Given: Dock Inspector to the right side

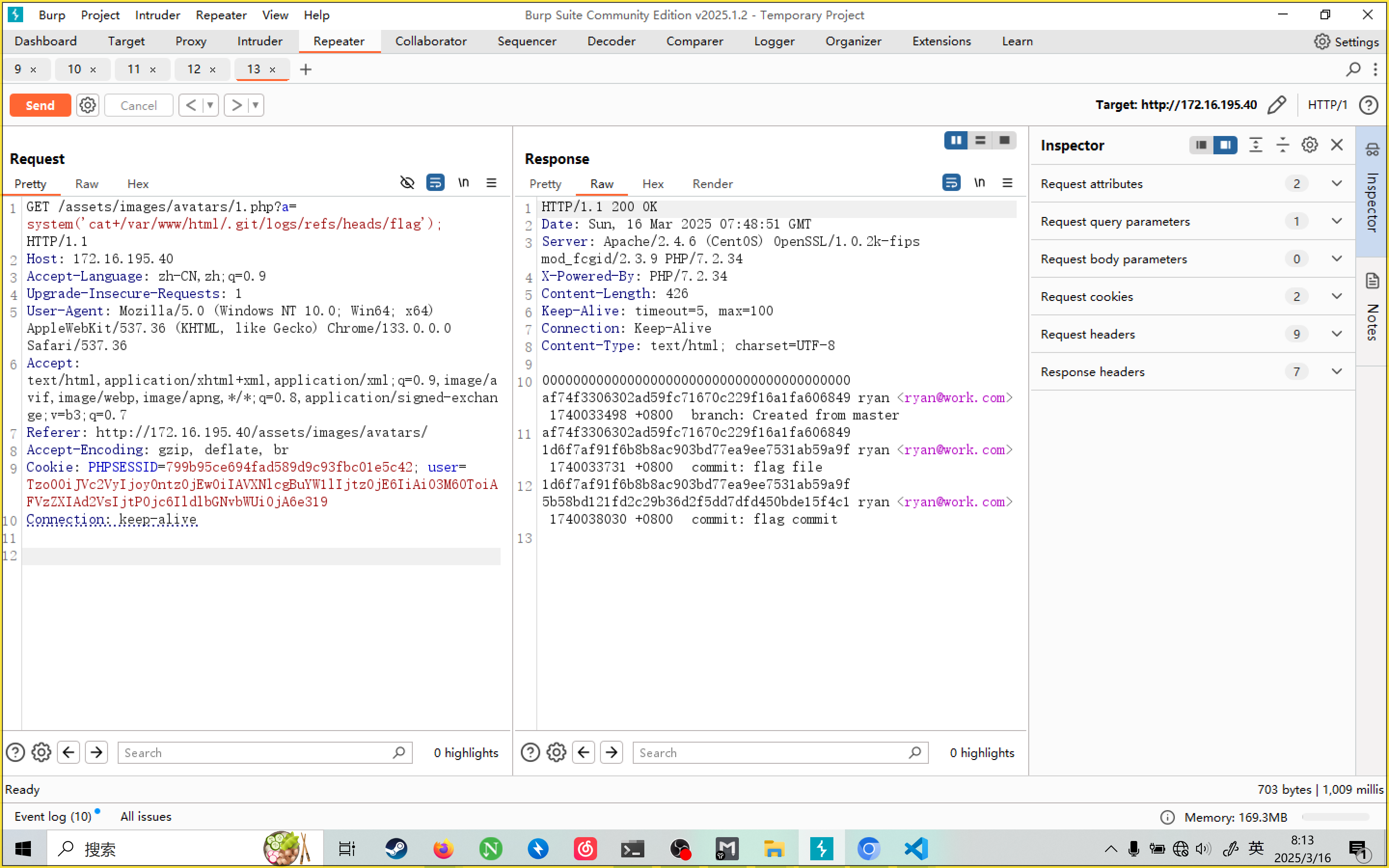Looking at the screenshot, I should 1226,145.
